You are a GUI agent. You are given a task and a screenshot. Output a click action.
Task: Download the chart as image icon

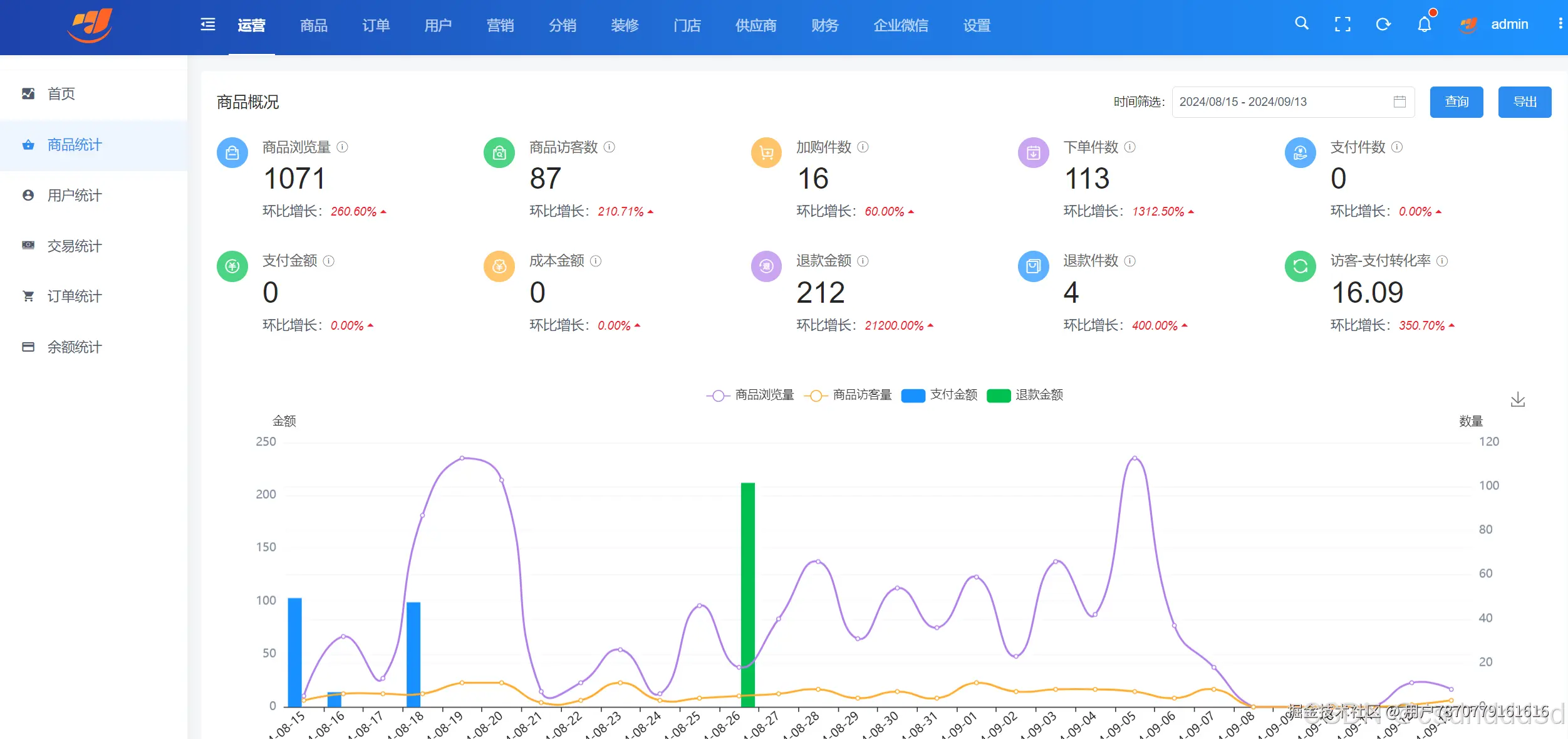(x=1517, y=400)
